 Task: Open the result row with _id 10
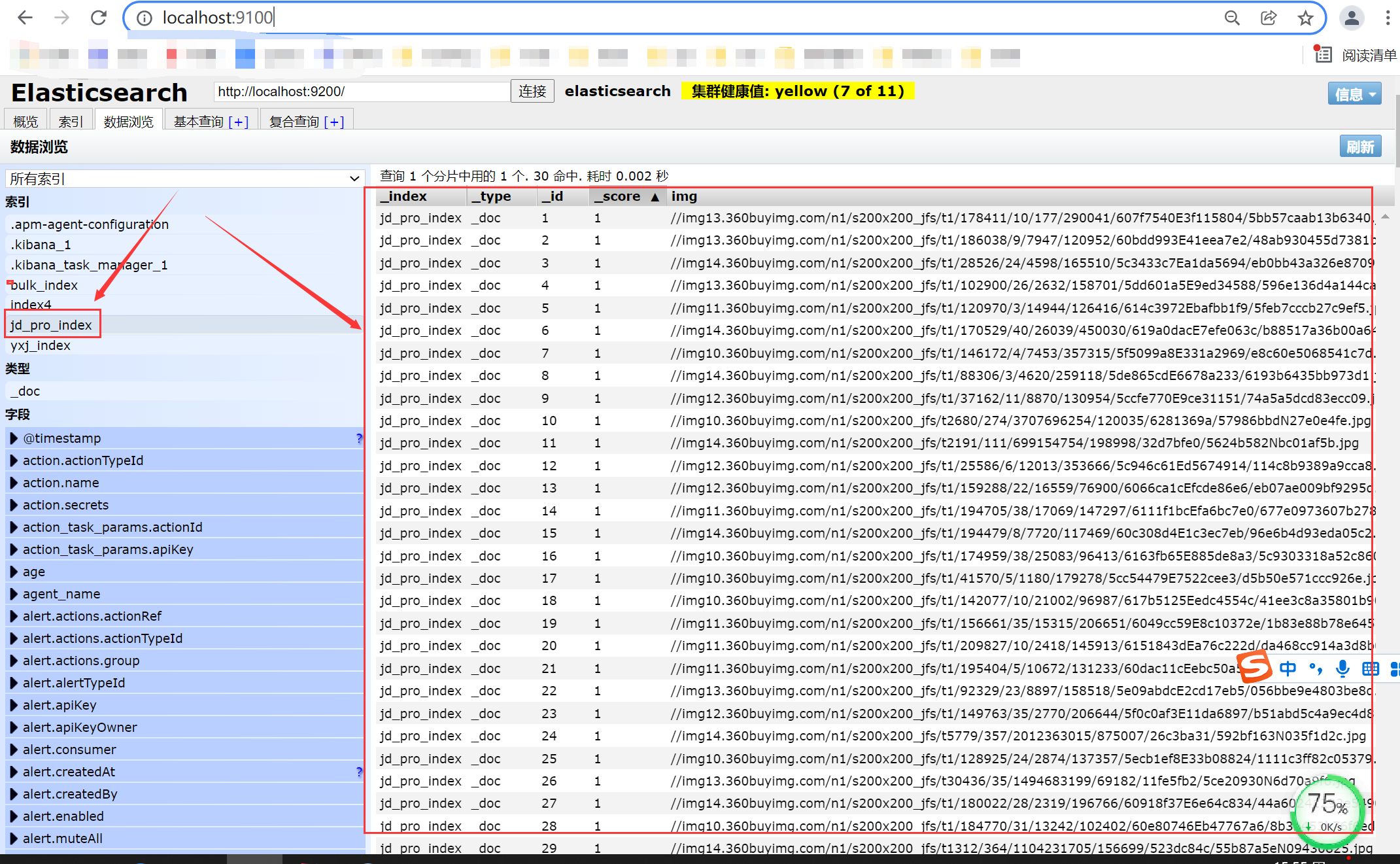874,421
